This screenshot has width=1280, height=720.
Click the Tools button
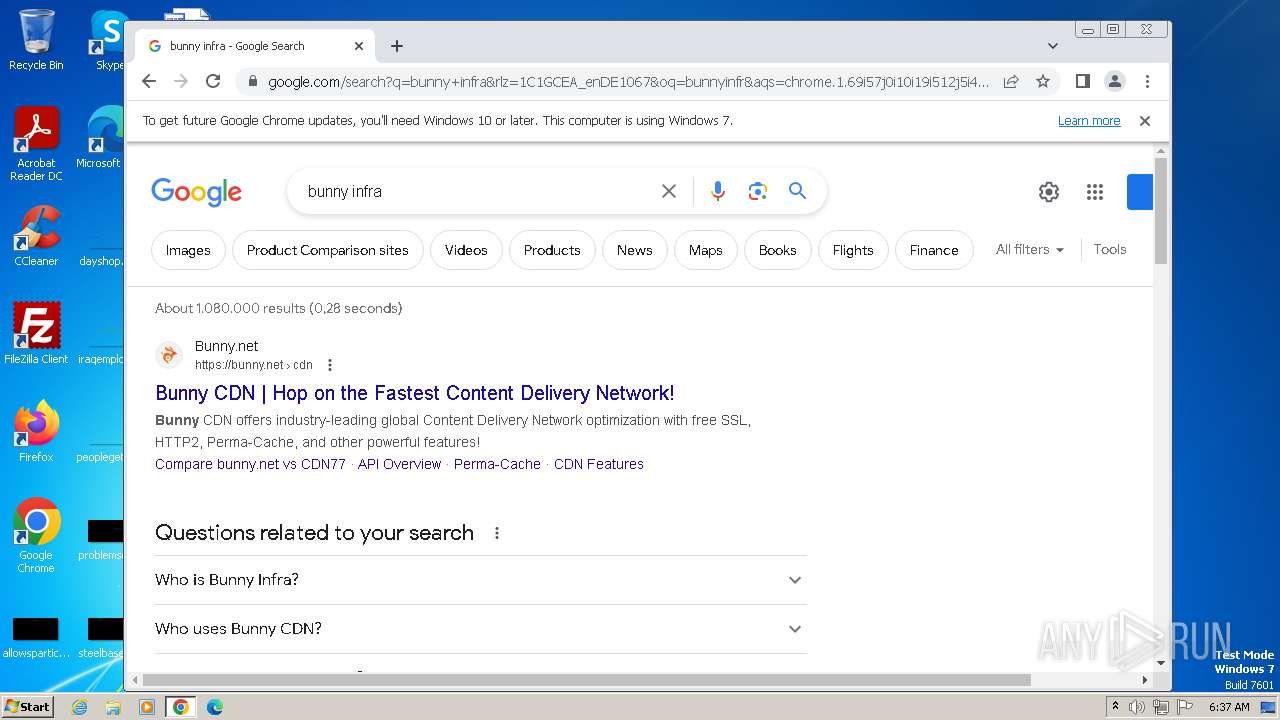point(1110,250)
